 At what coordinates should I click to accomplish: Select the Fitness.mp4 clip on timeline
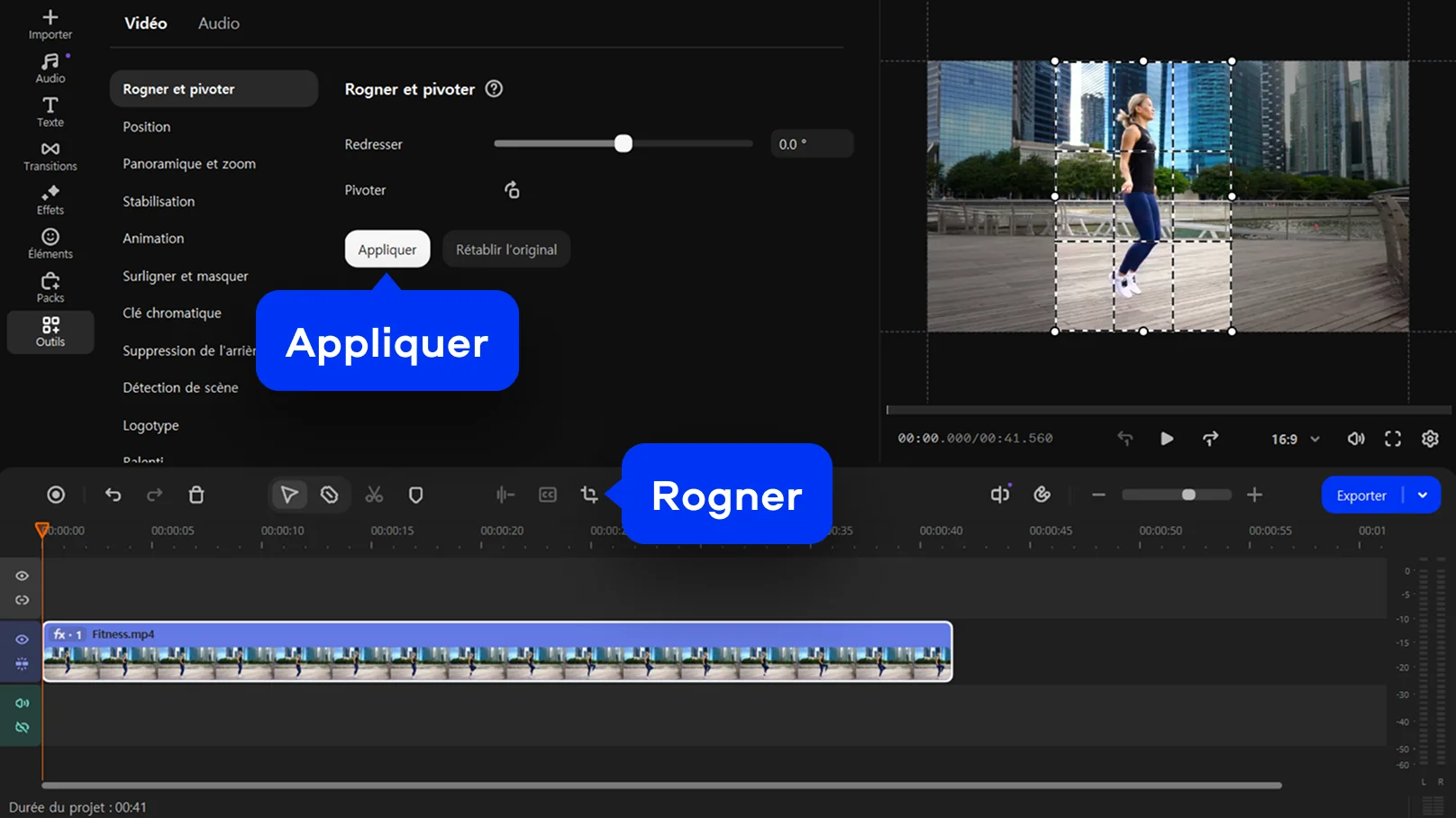coord(497,652)
